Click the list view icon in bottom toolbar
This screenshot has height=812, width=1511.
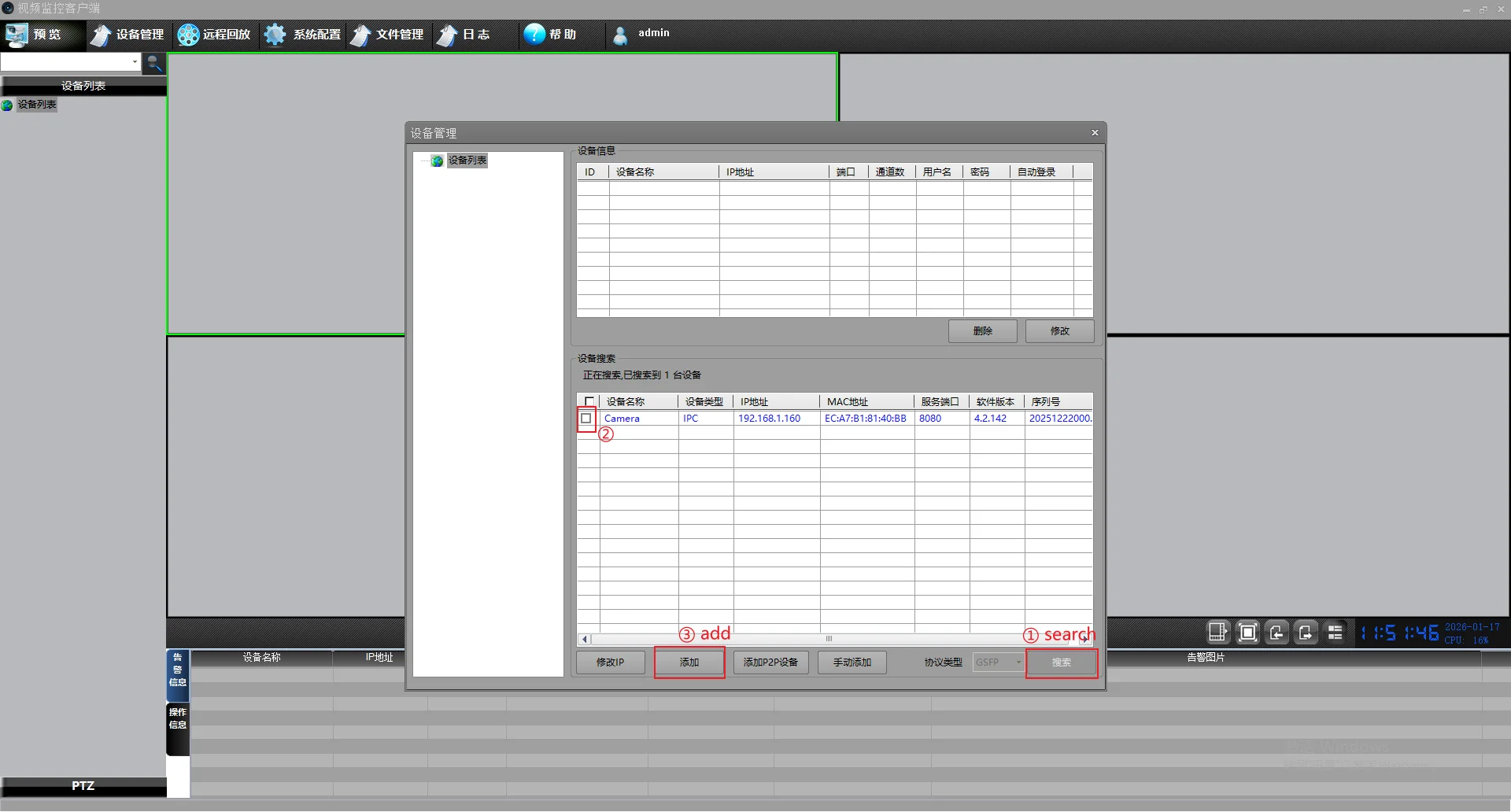(1336, 633)
